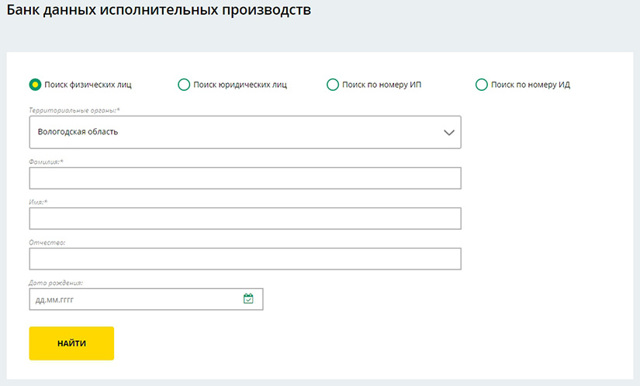Image resolution: width=640 pixels, height=386 pixels.
Task: Open the calendar picker icon
Action: click(248, 299)
